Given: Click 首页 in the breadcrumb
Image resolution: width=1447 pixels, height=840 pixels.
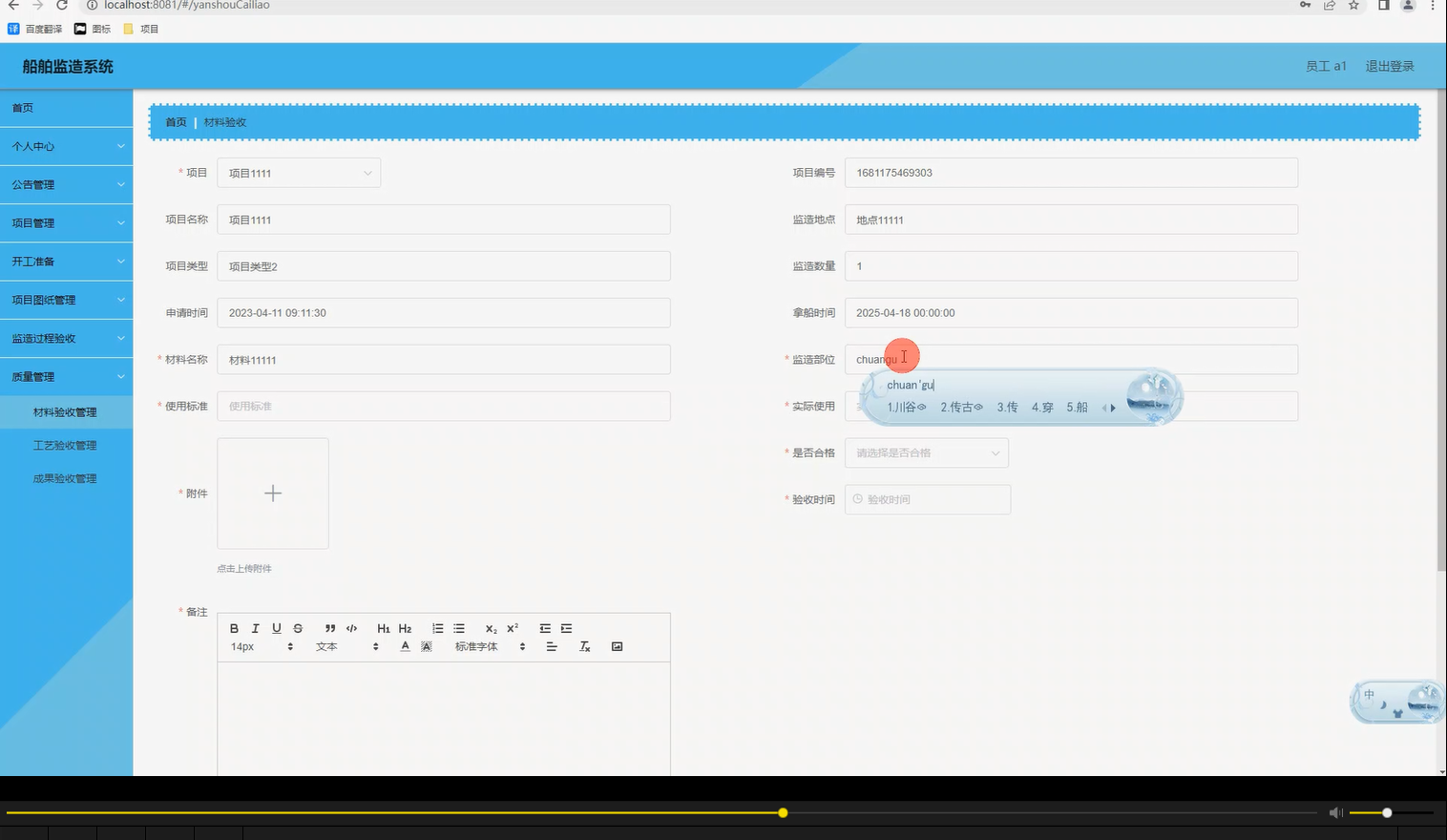Looking at the screenshot, I should coord(176,122).
